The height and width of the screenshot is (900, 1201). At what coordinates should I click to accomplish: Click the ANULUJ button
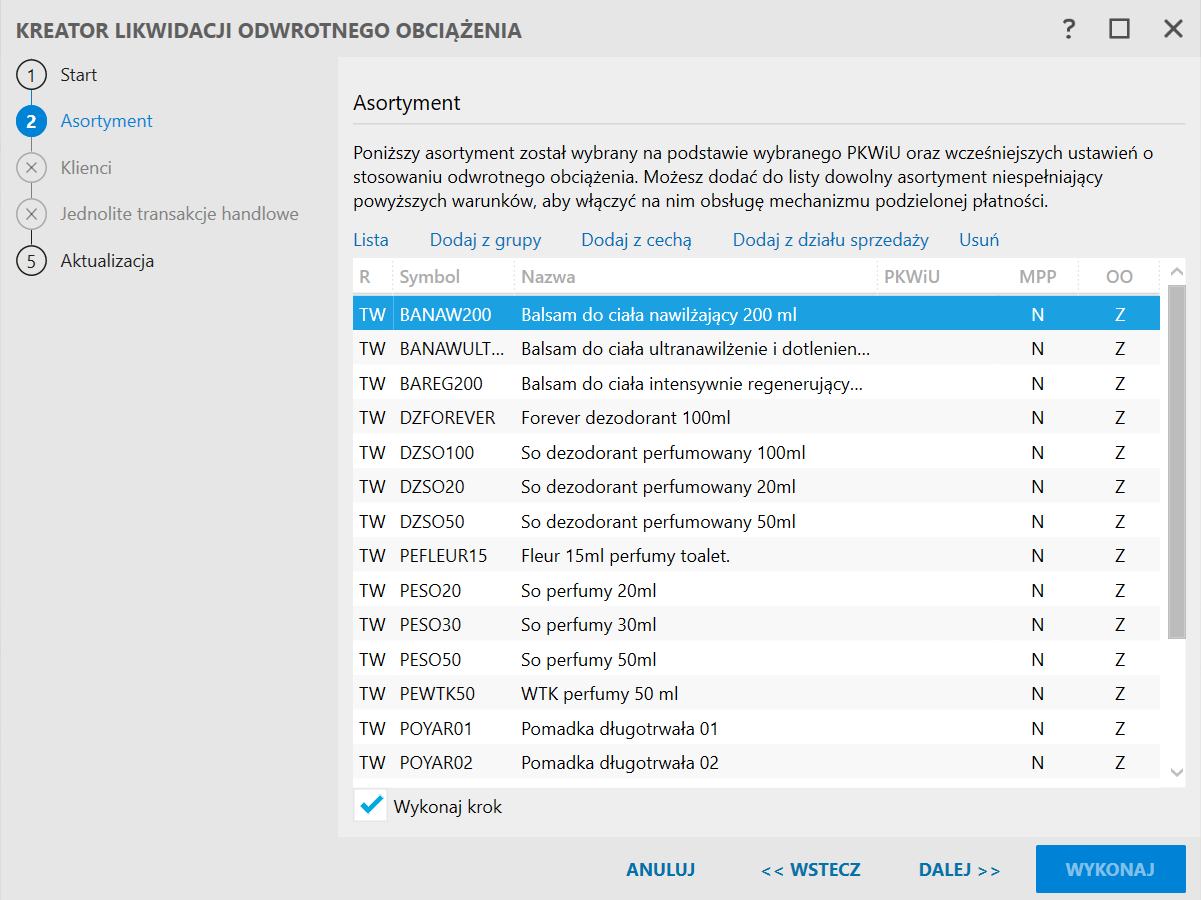click(x=661, y=870)
